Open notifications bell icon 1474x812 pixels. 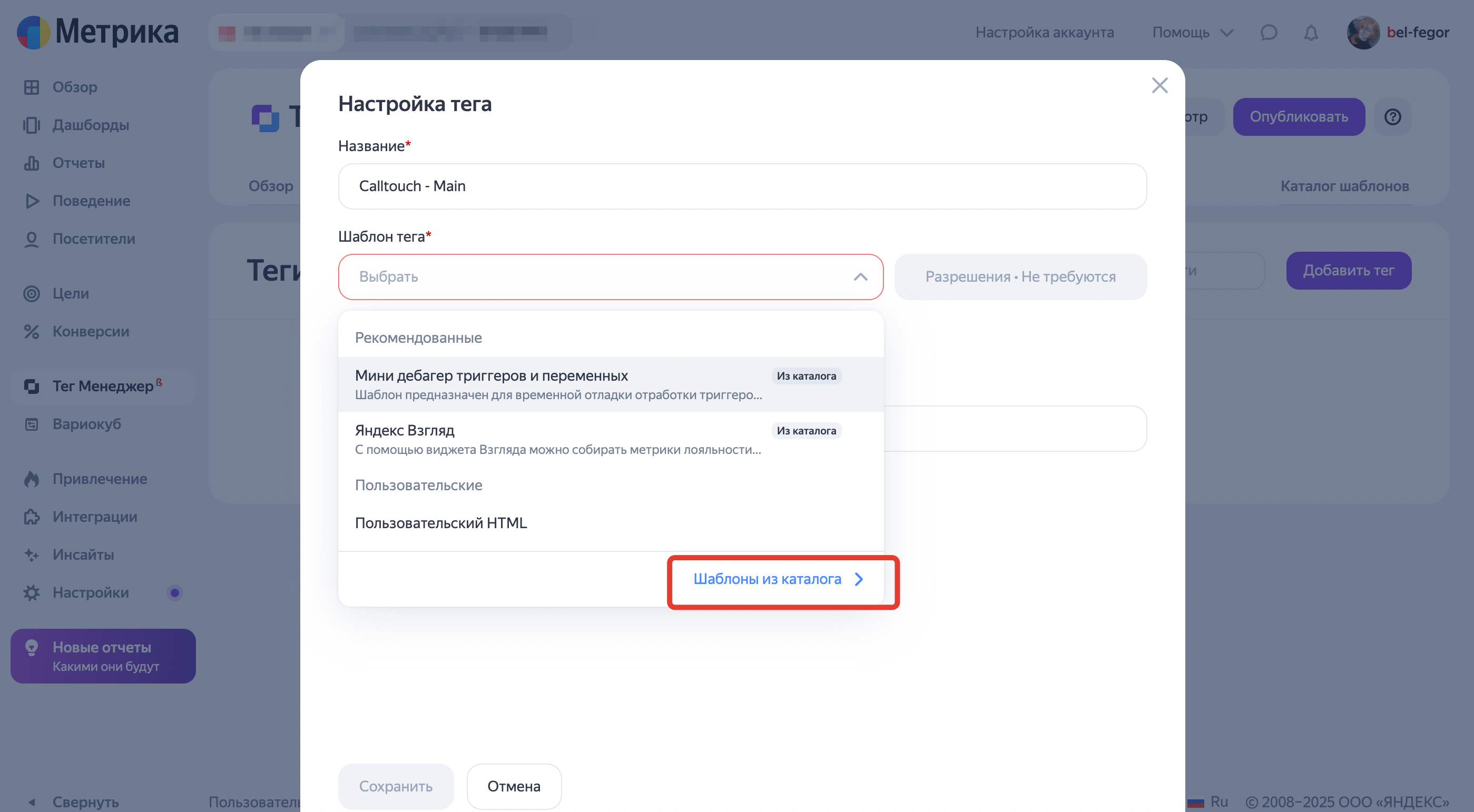coord(1310,33)
